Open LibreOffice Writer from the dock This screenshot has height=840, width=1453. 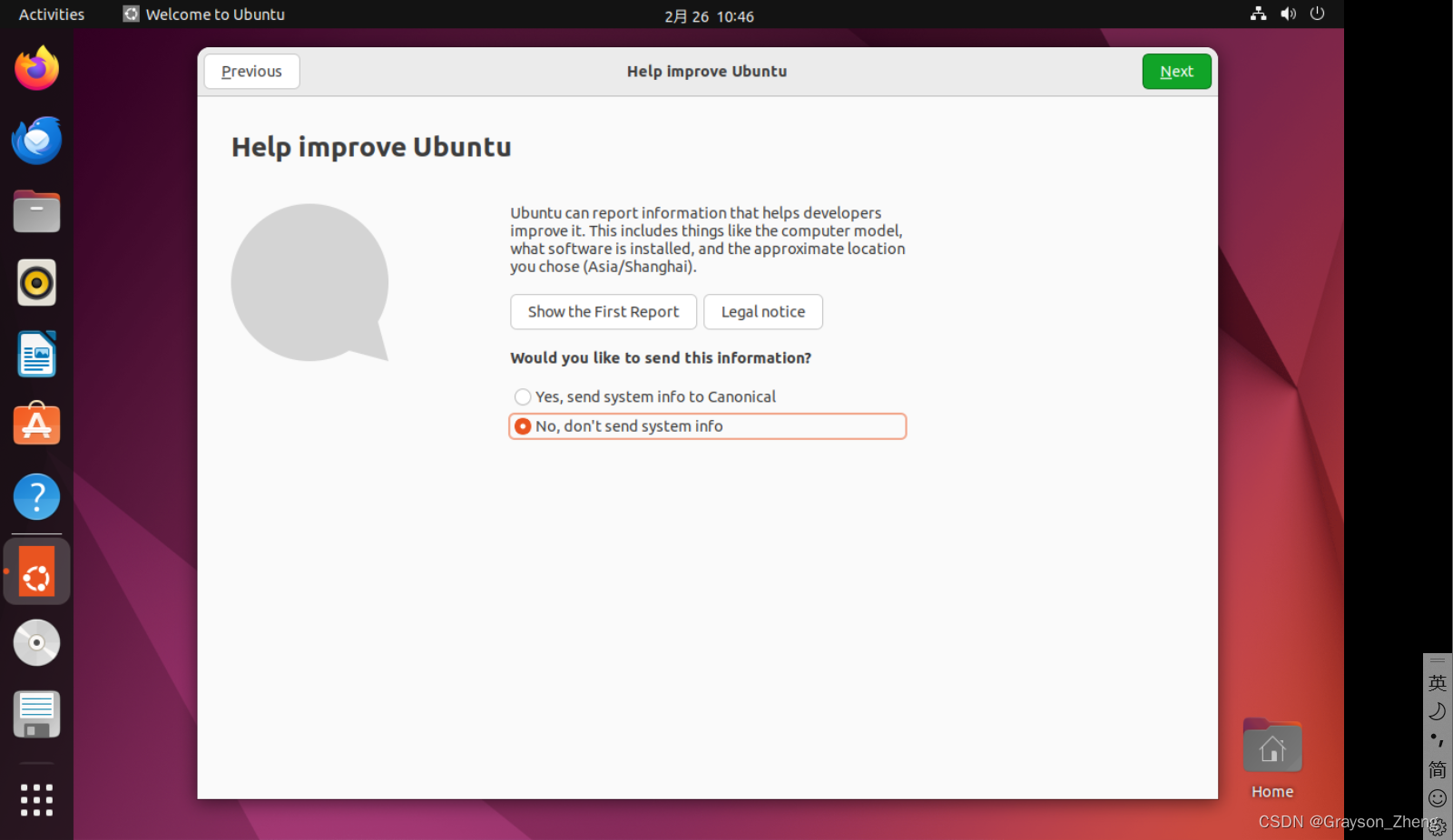36,354
